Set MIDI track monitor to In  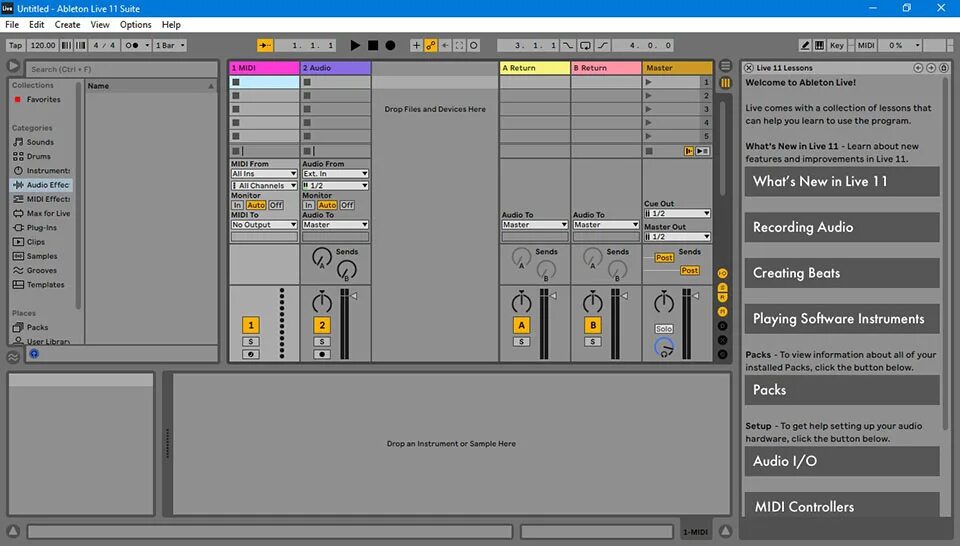237,205
